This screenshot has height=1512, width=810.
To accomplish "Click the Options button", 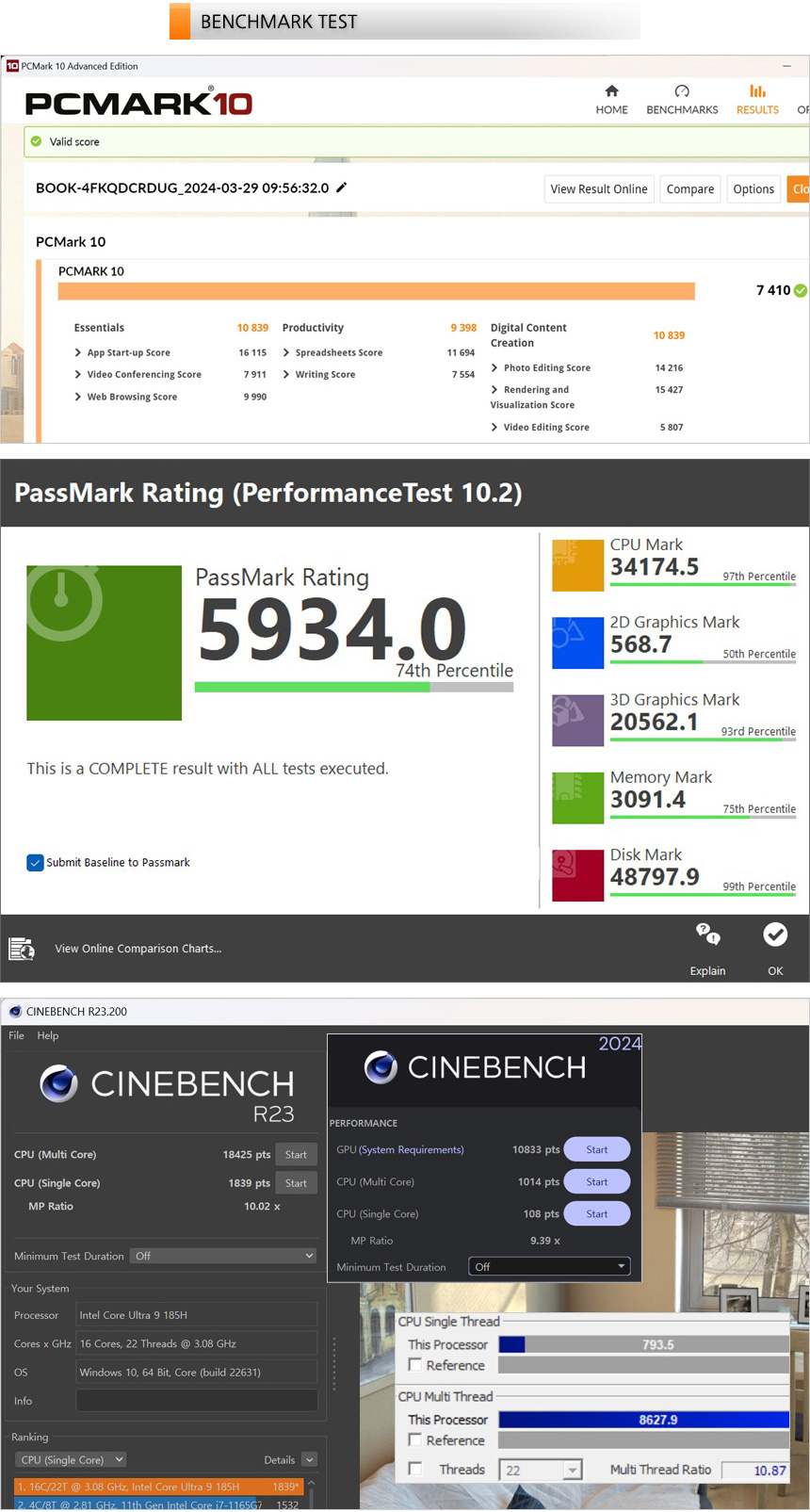I will tap(753, 188).
